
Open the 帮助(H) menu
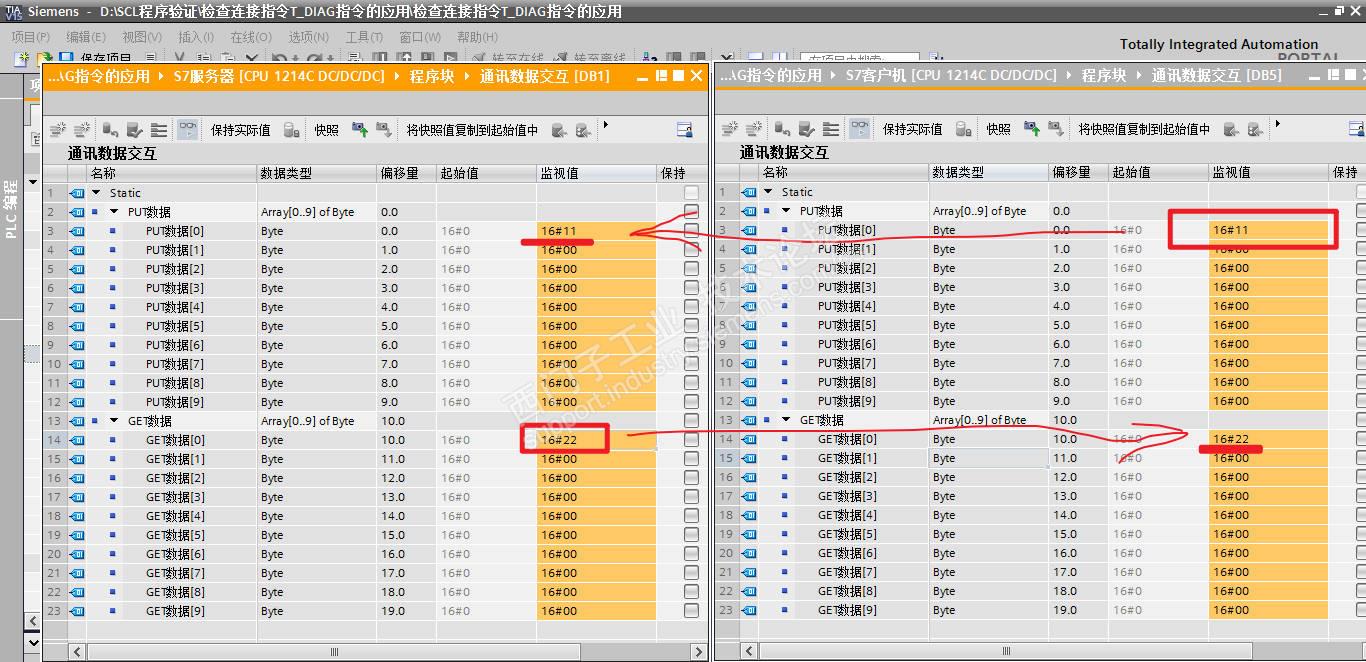(478, 37)
